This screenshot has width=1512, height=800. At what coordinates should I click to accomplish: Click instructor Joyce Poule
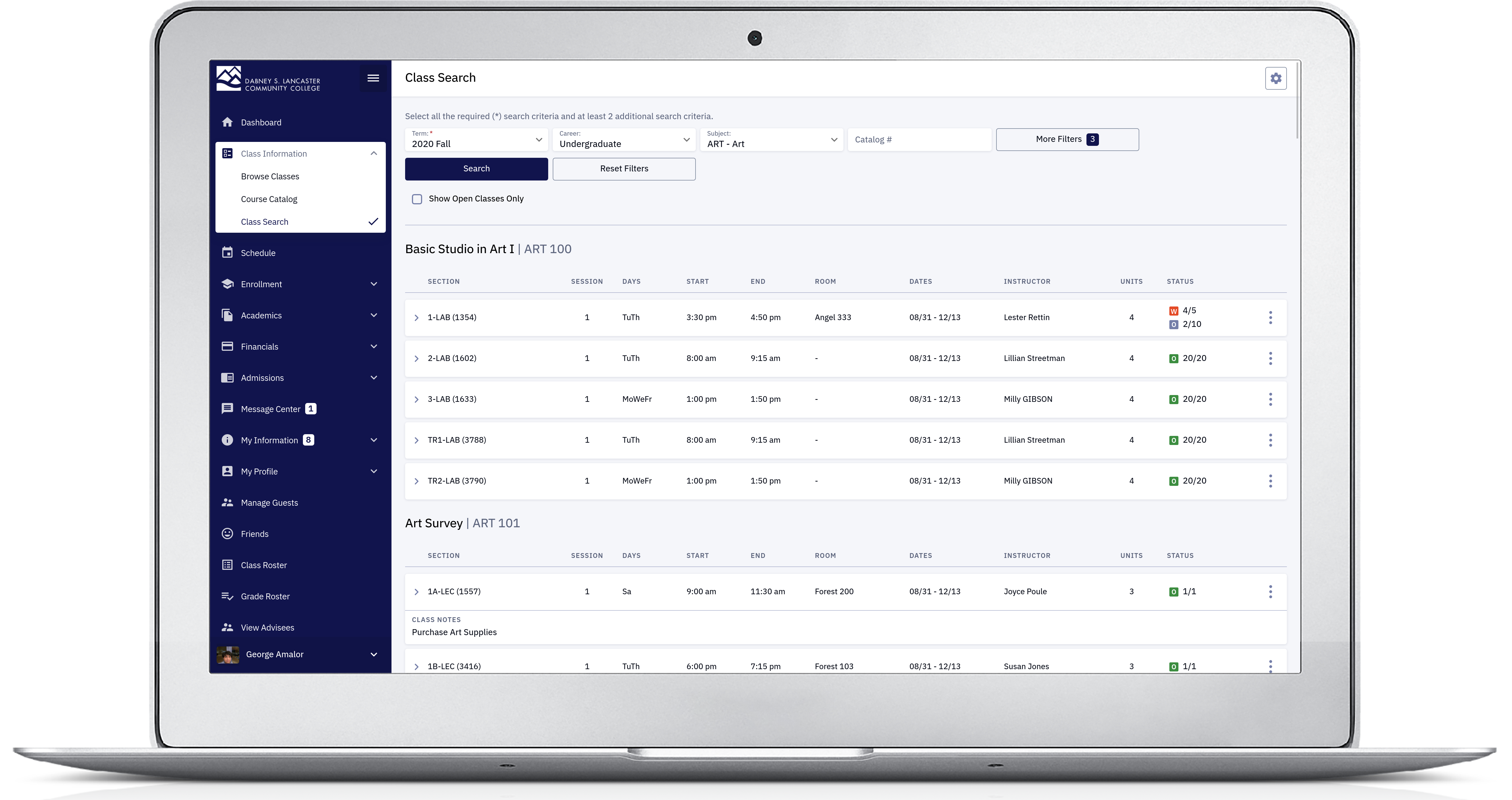[x=1025, y=592]
